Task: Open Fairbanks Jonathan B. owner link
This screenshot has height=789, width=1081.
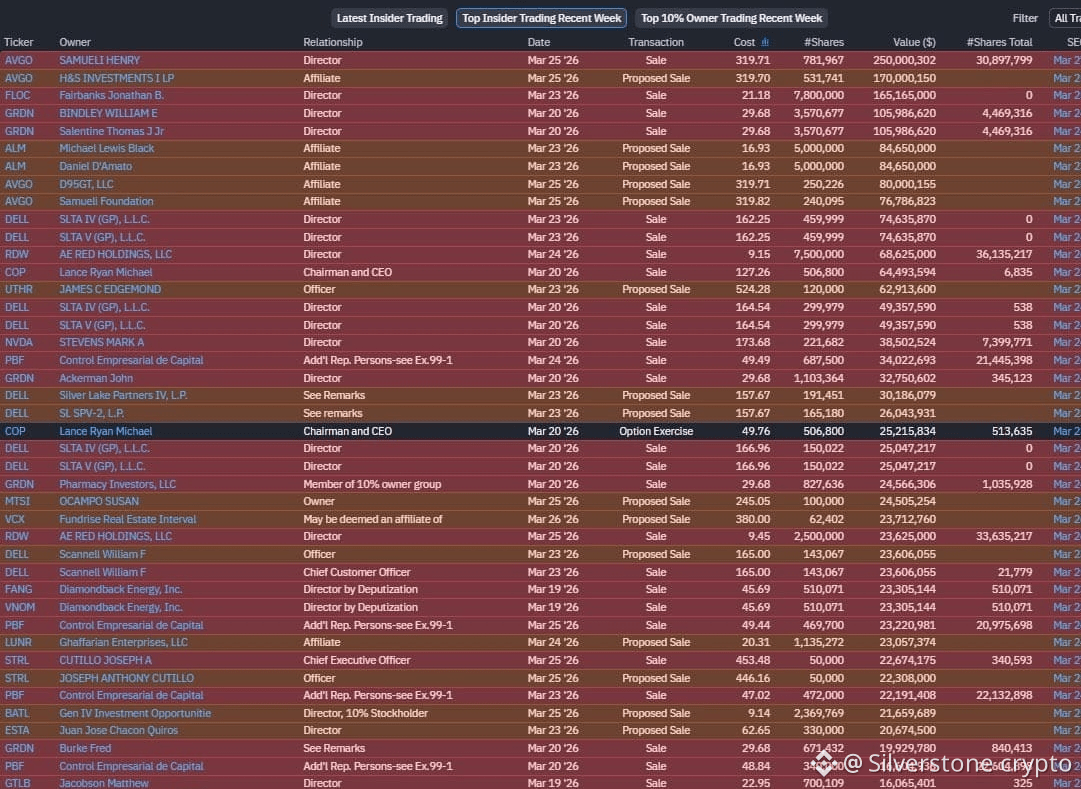Action: tap(112, 95)
